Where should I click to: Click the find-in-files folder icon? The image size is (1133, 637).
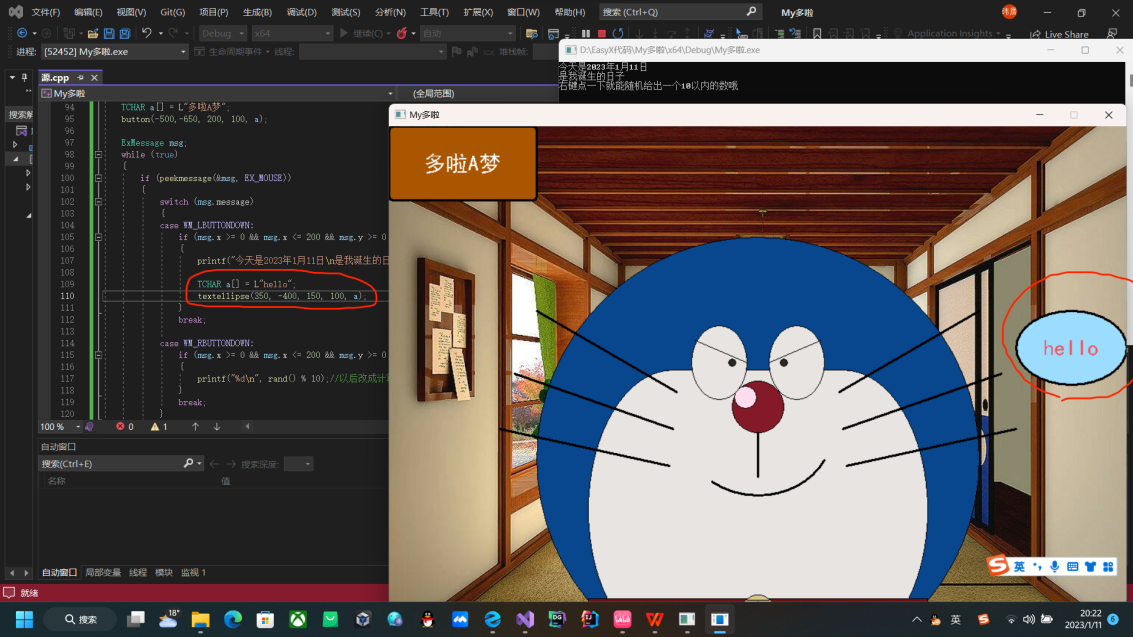point(531,33)
